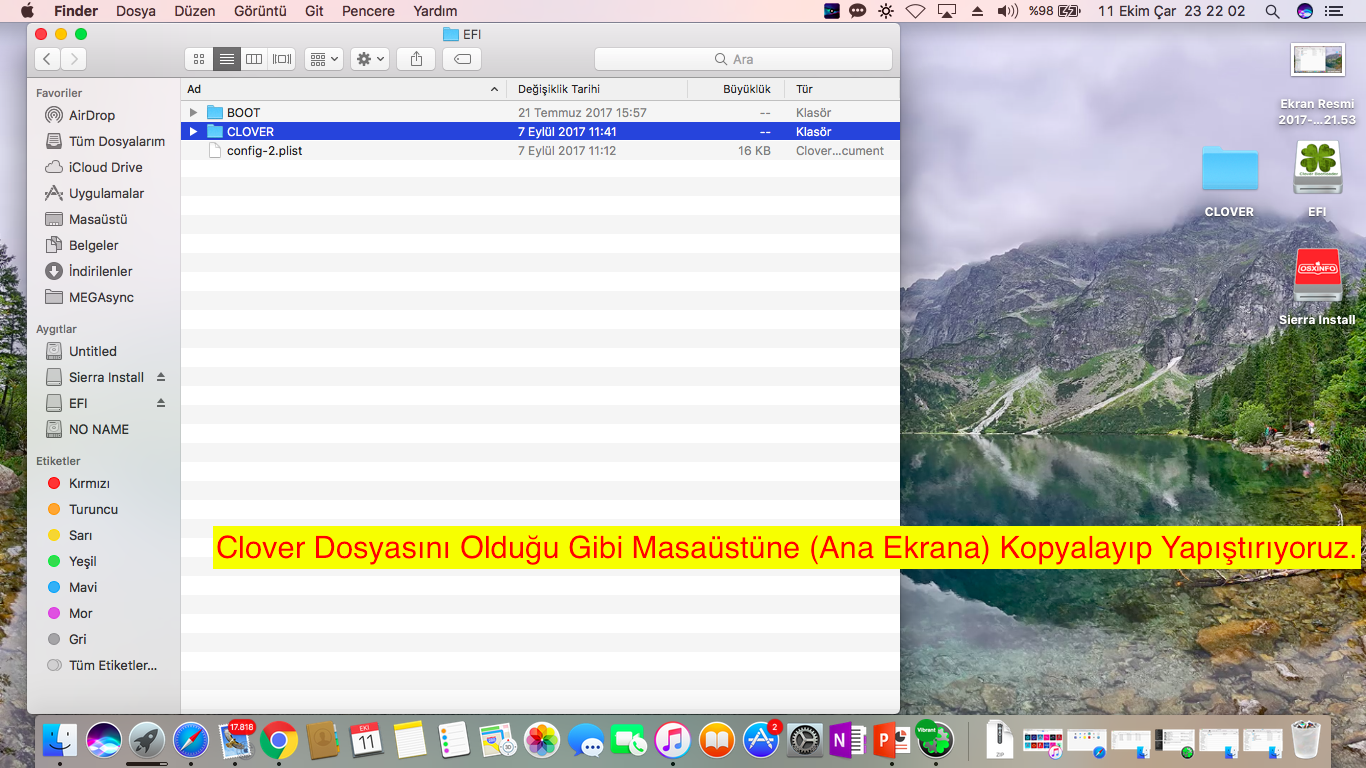Viewport: 1366px width, 768px height.
Task: Open AirDrop in the sidebar
Action: coord(91,115)
